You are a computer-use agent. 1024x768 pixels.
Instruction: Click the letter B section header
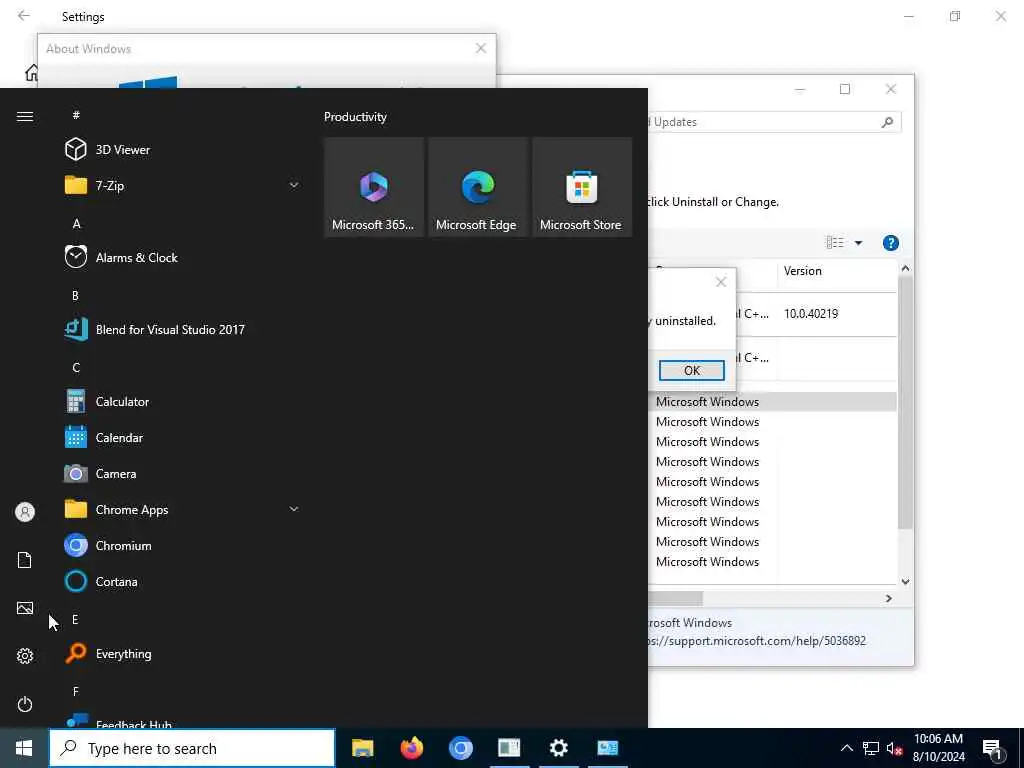(75, 295)
